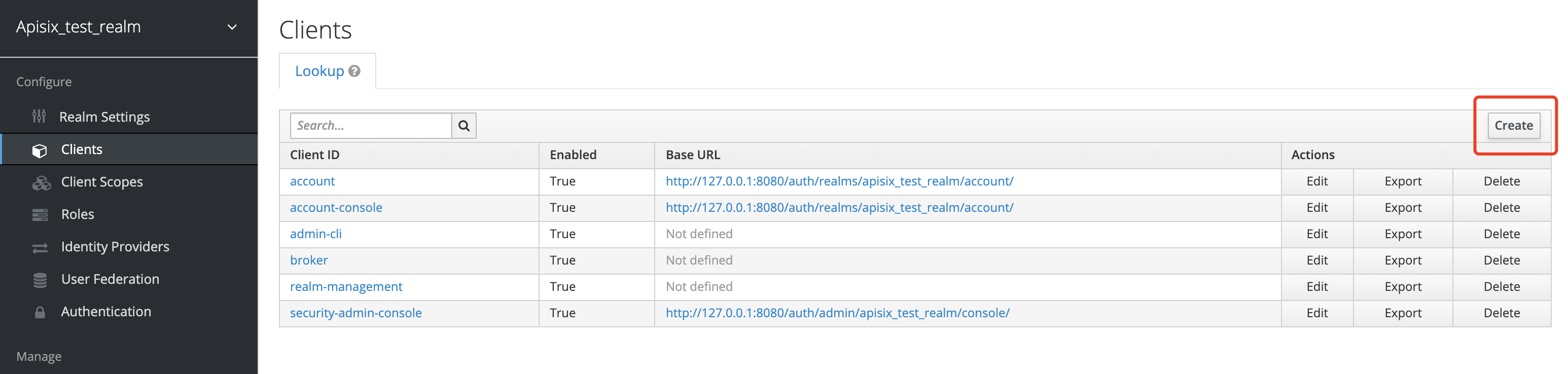Delete the realm-management client

pos(1501,286)
